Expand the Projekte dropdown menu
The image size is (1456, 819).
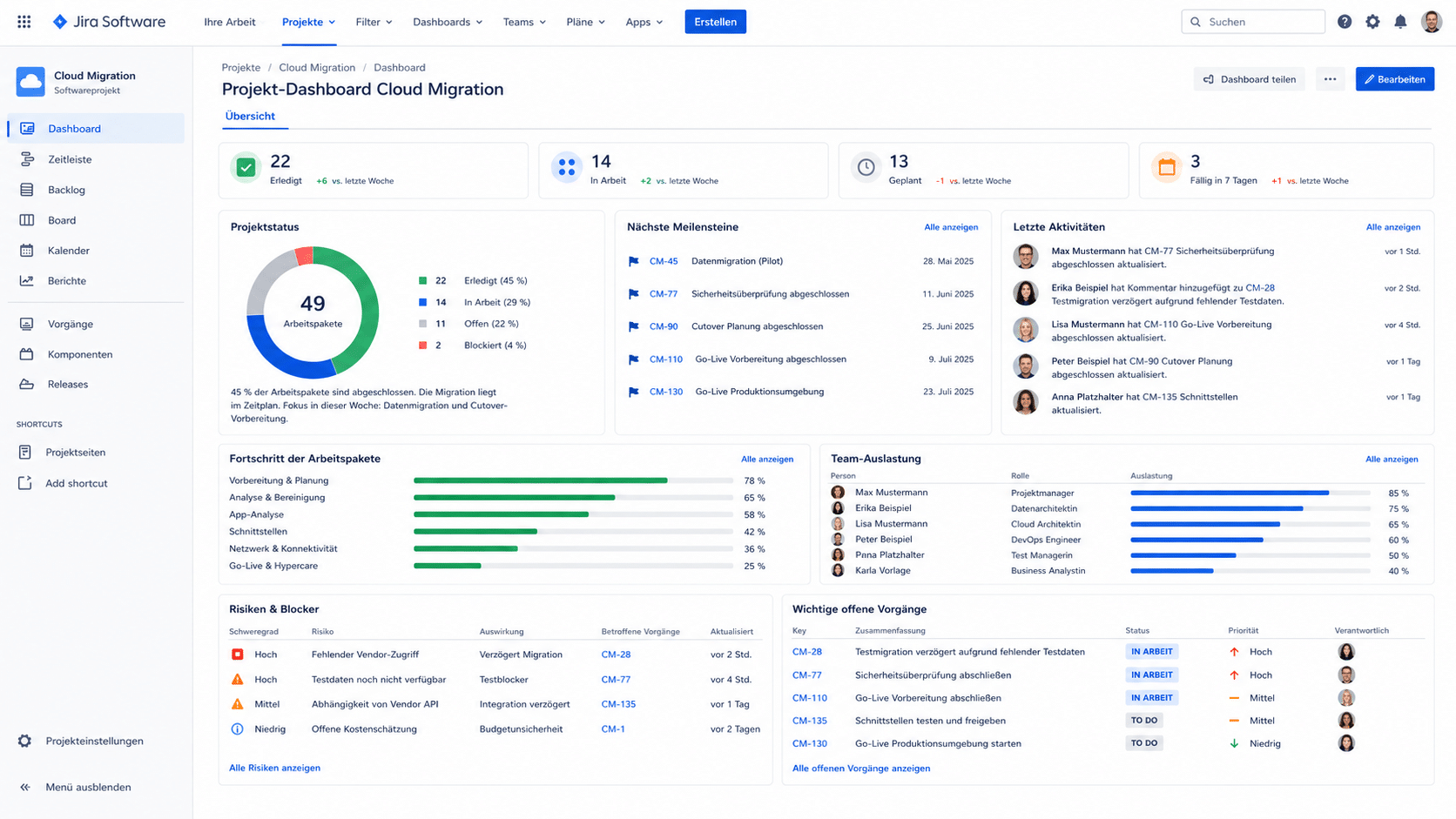click(309, 22)
